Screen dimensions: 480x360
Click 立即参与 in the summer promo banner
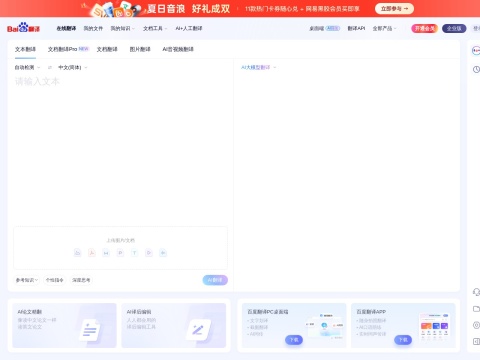point(394,9)
